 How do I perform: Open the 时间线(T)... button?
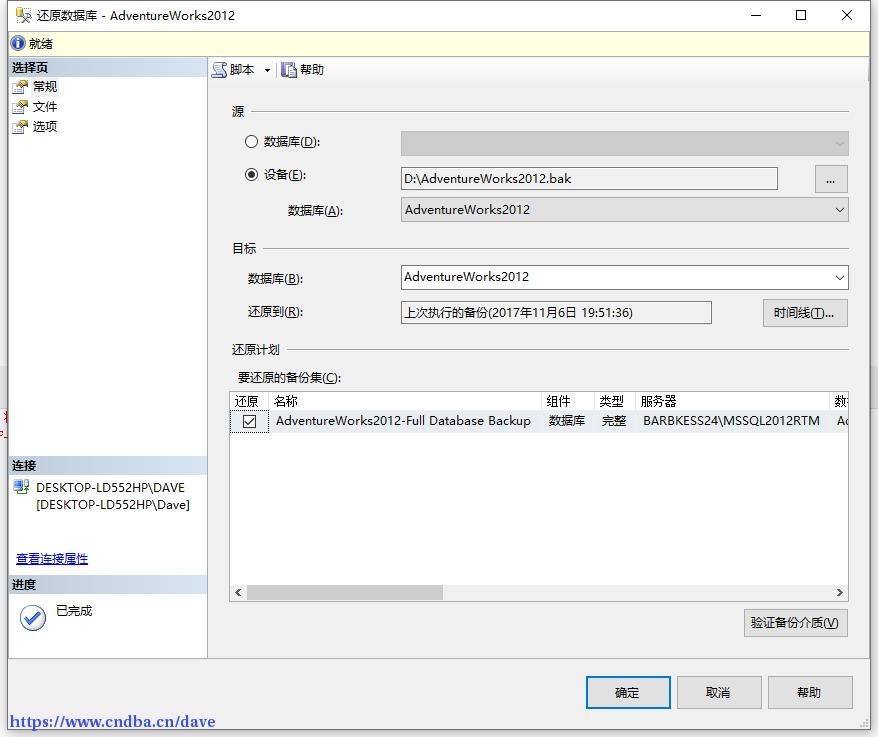coord(805,313)
